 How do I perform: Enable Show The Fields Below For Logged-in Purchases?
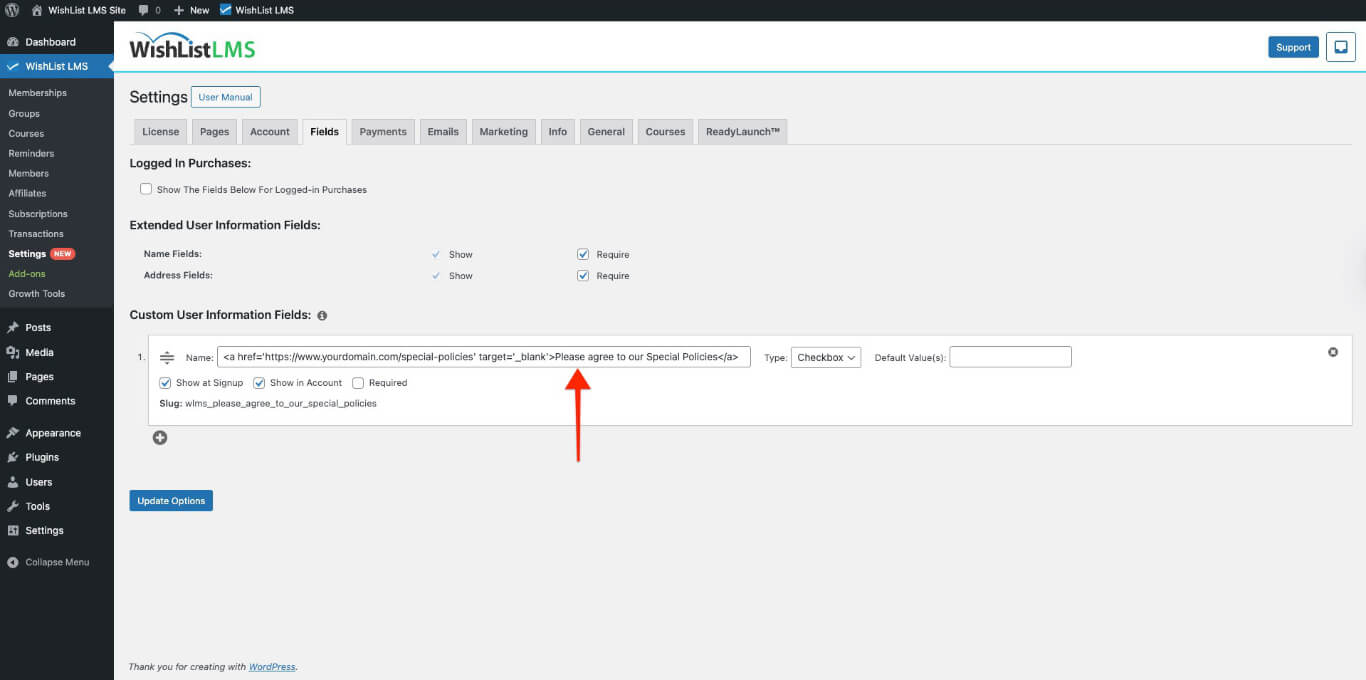click(x=146, y=188)
